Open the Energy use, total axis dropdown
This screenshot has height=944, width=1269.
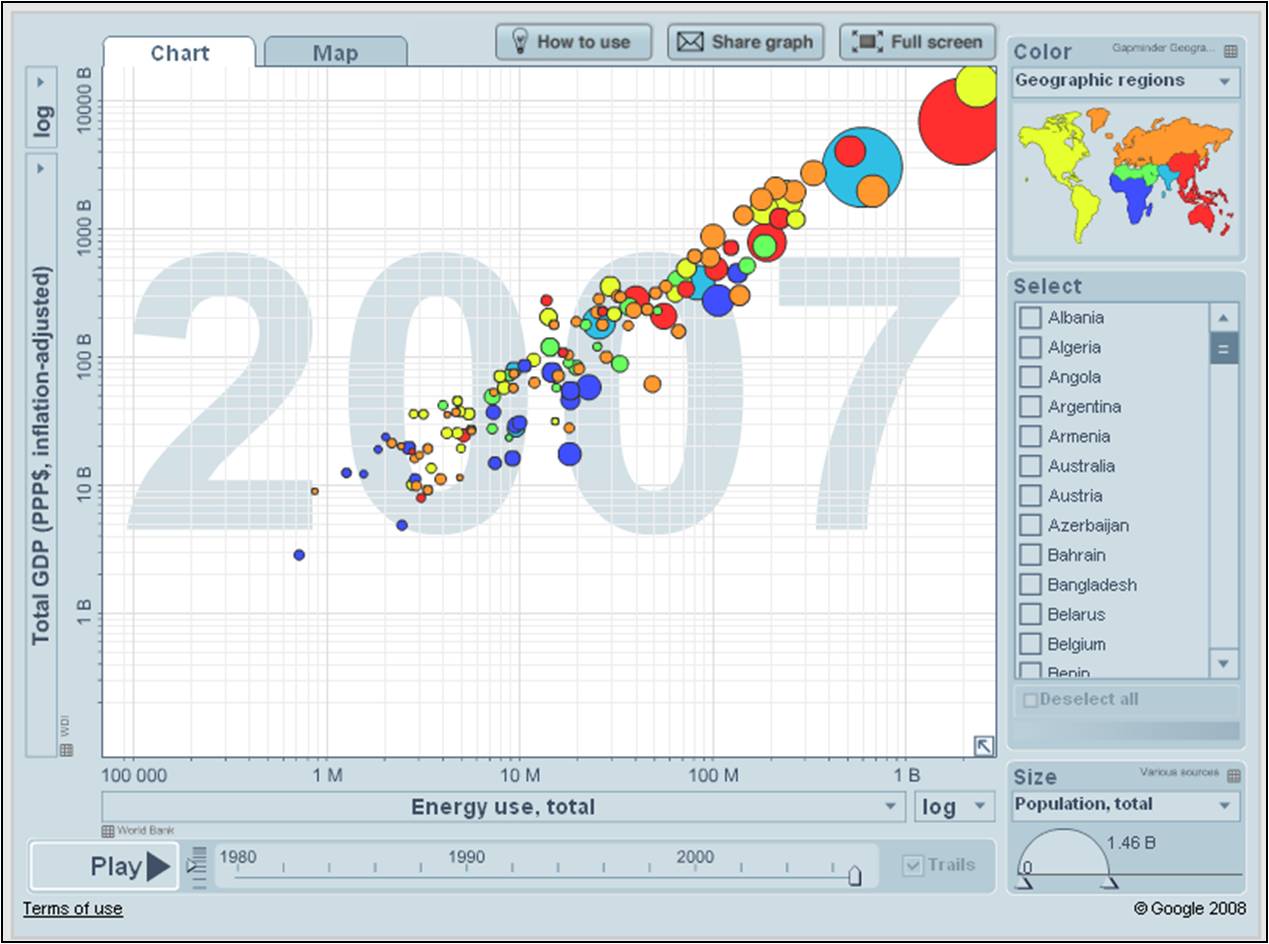504,807
